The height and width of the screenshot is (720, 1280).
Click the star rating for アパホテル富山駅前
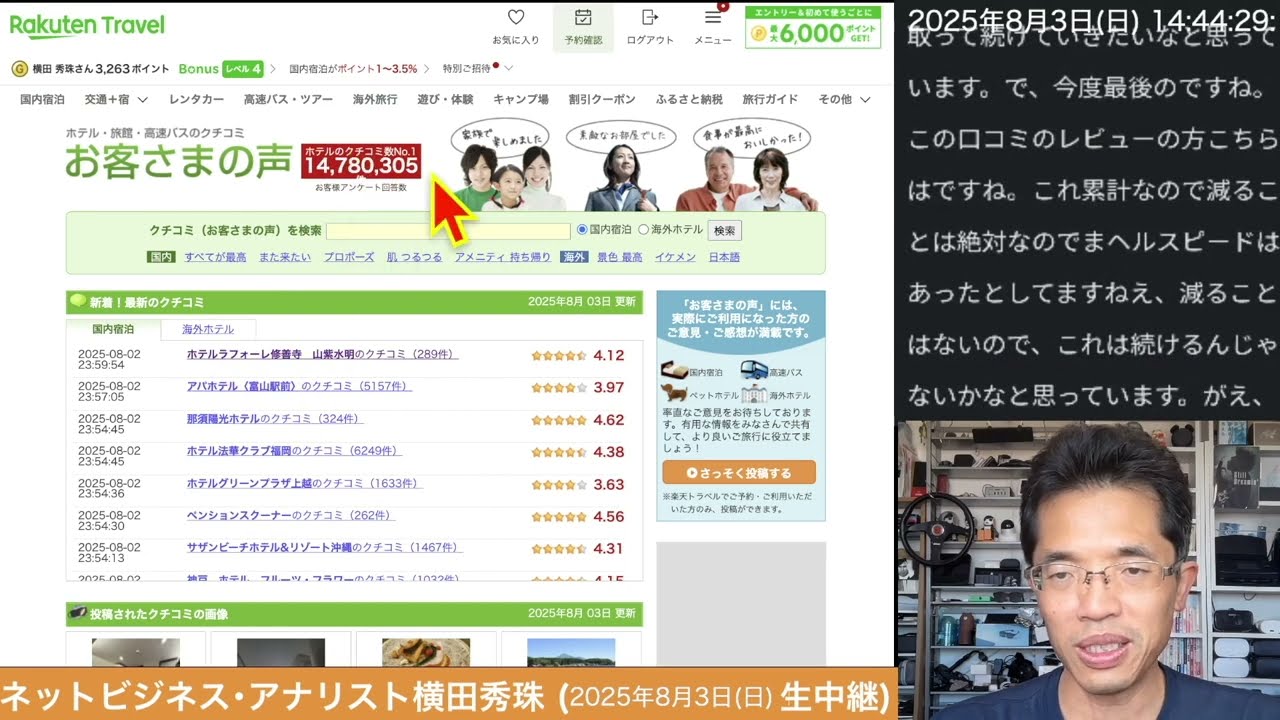(x=559, y=388)
